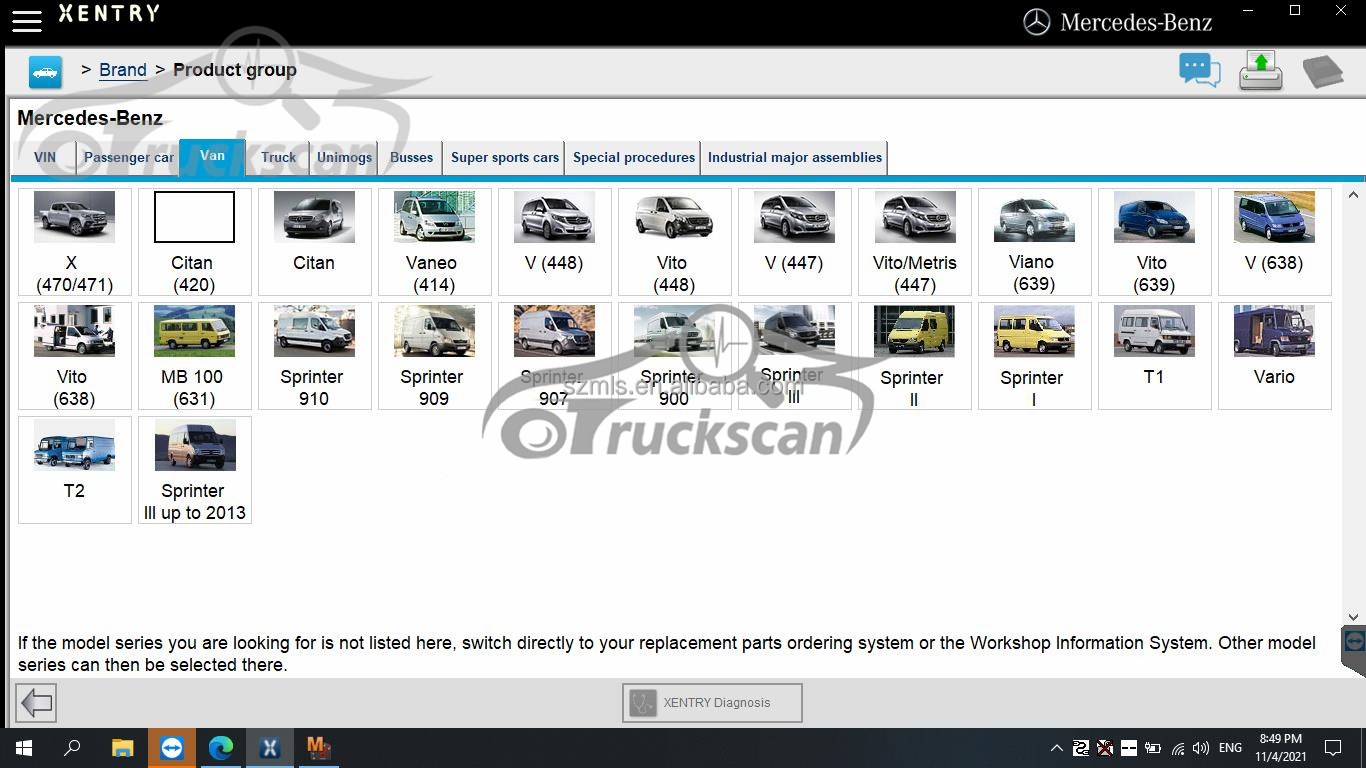Screen dimensions: 1366x768
Task: Choose the Vito (639) model
Action: (1155, 242)
